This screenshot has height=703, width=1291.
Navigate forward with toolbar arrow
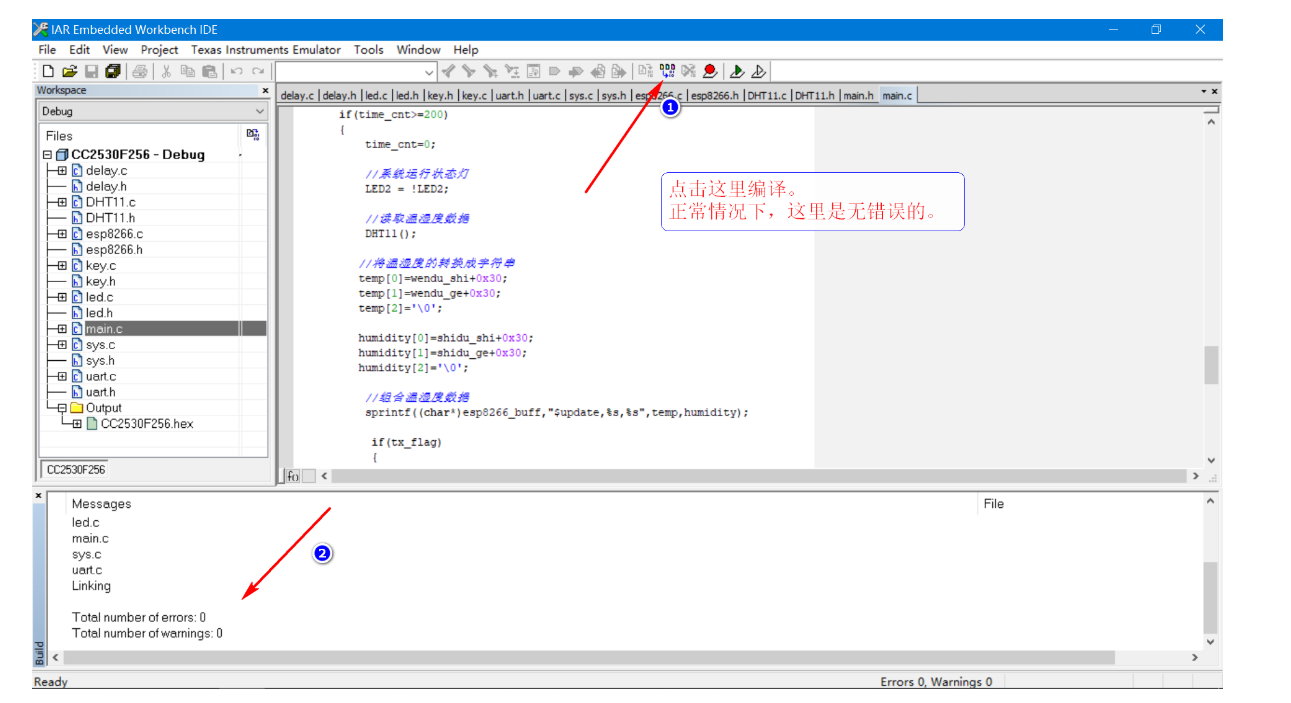619,71
